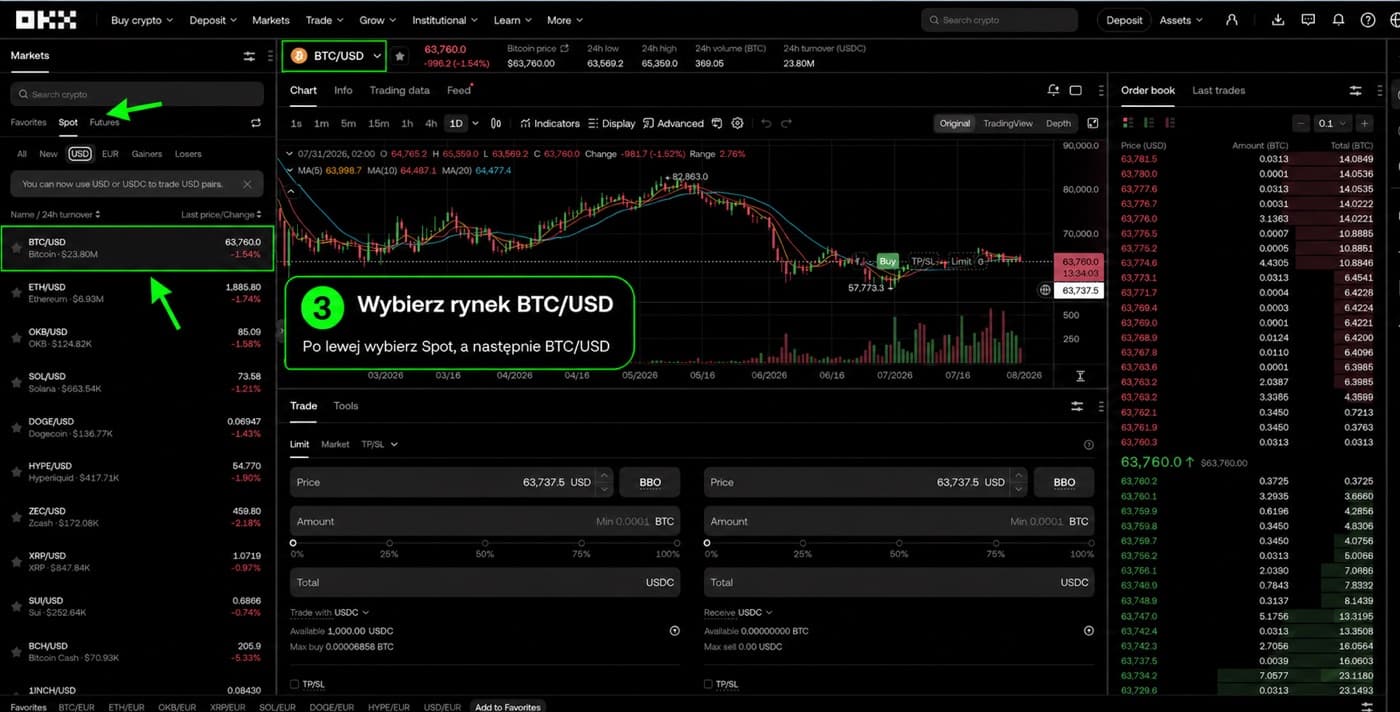Switch to Last trades tab
This screenshot has height=712, width=1400.
[x=1218, y=90]
